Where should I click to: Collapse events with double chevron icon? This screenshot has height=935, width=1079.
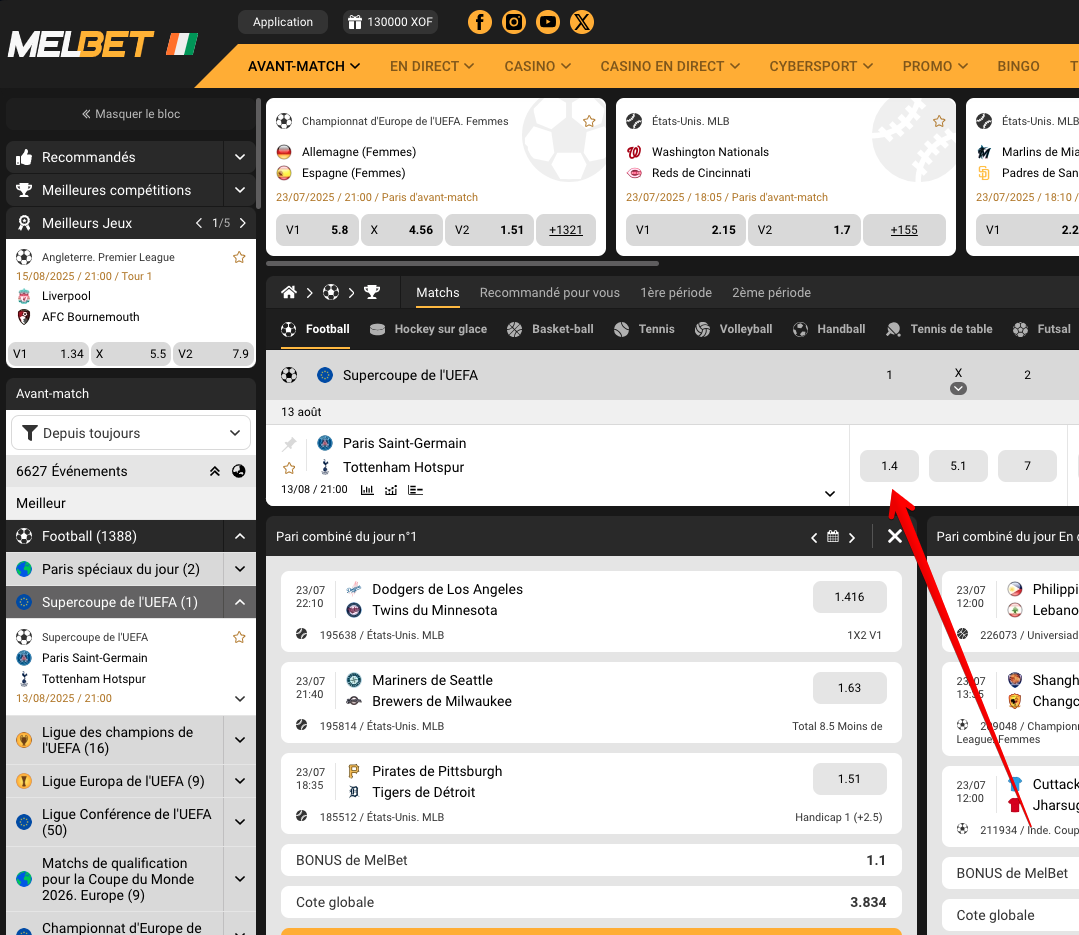tap(215, 471)
